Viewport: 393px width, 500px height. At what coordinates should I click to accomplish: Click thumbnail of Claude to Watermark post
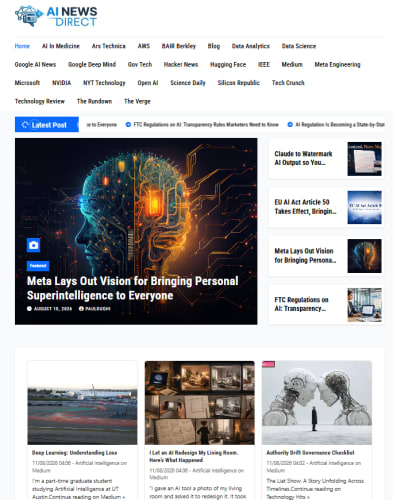coord(364,159)
